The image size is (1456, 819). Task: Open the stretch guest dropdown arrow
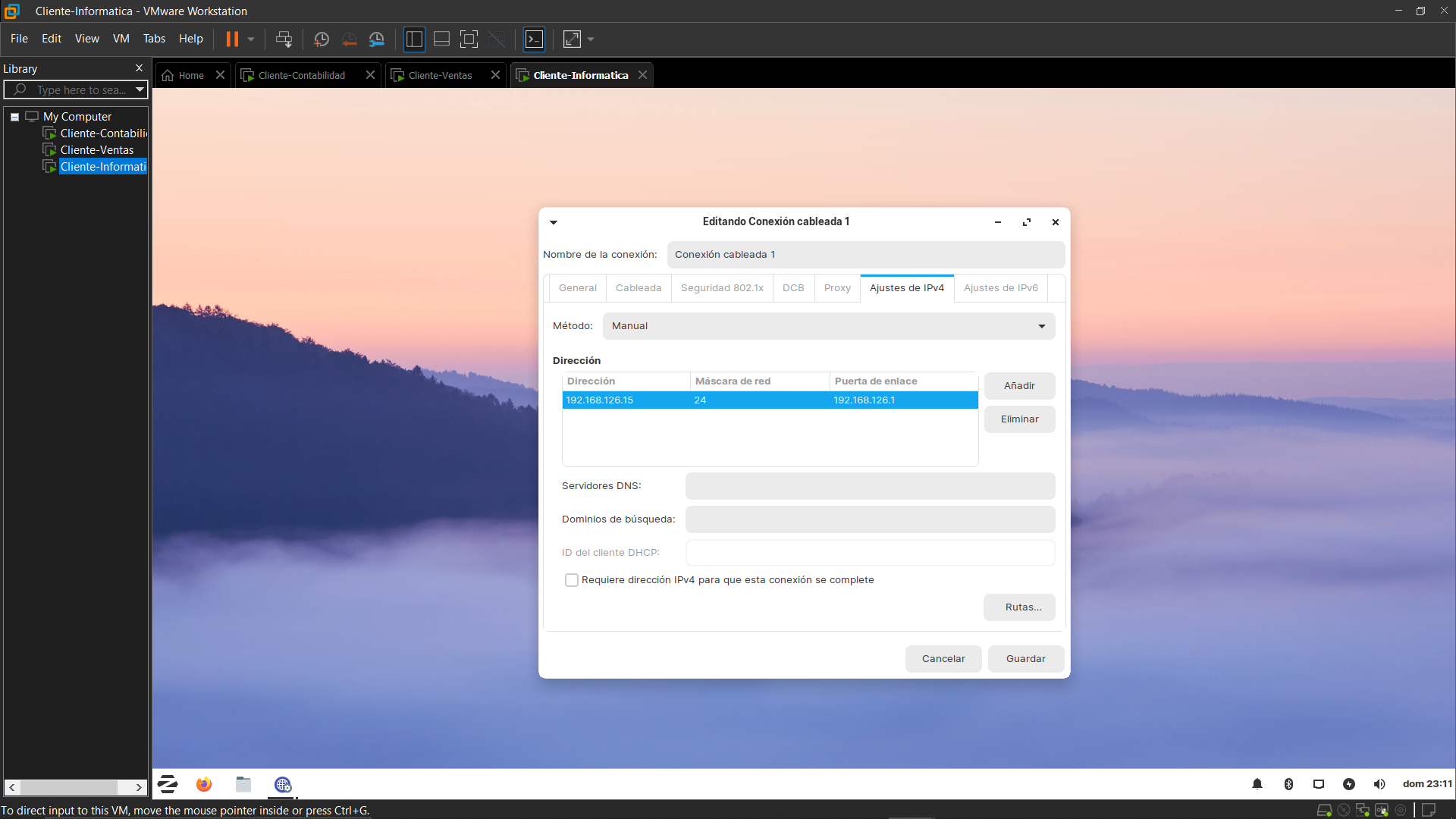[x=591, y=39]
